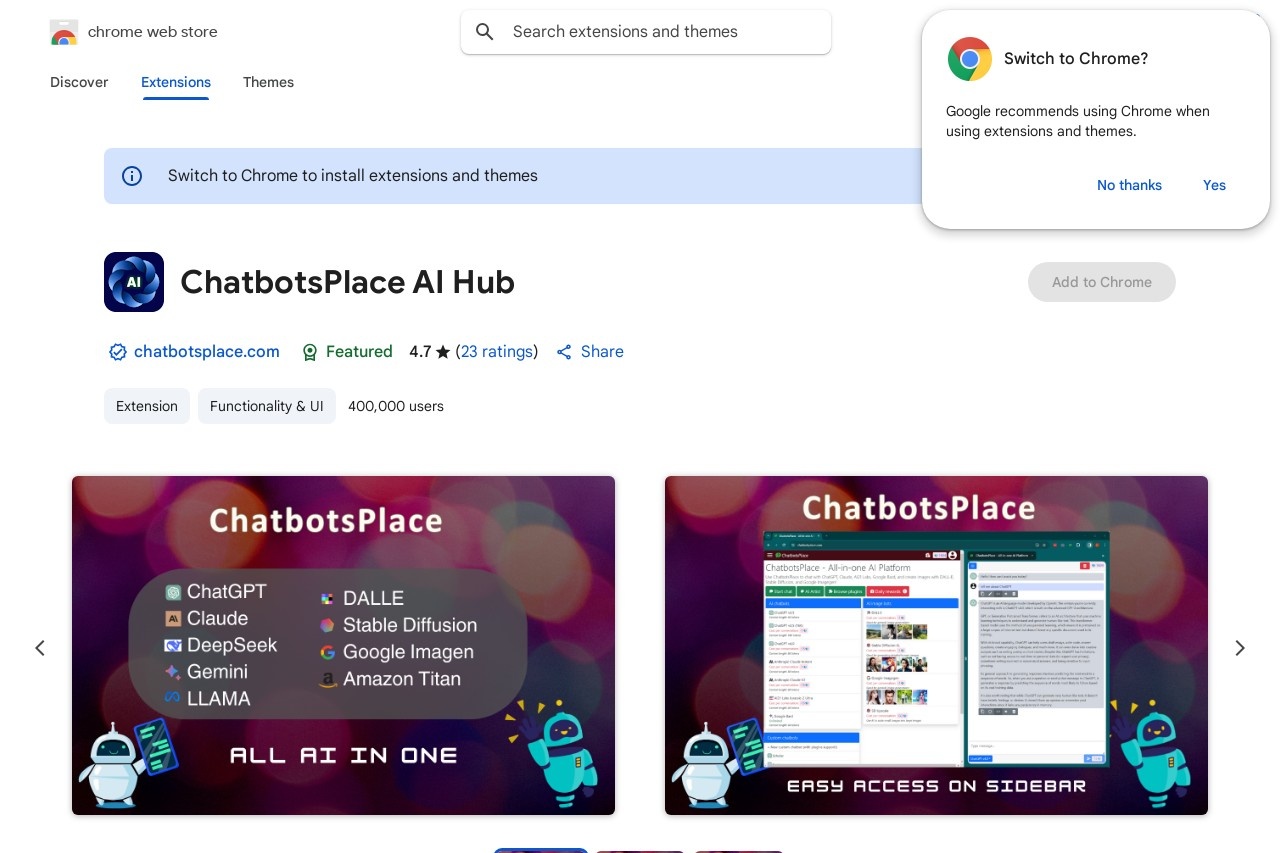Click the 'Switch to Chrome?' popup heading
This screenshot has height=853, width=1280.
[x=1076, y=59]
